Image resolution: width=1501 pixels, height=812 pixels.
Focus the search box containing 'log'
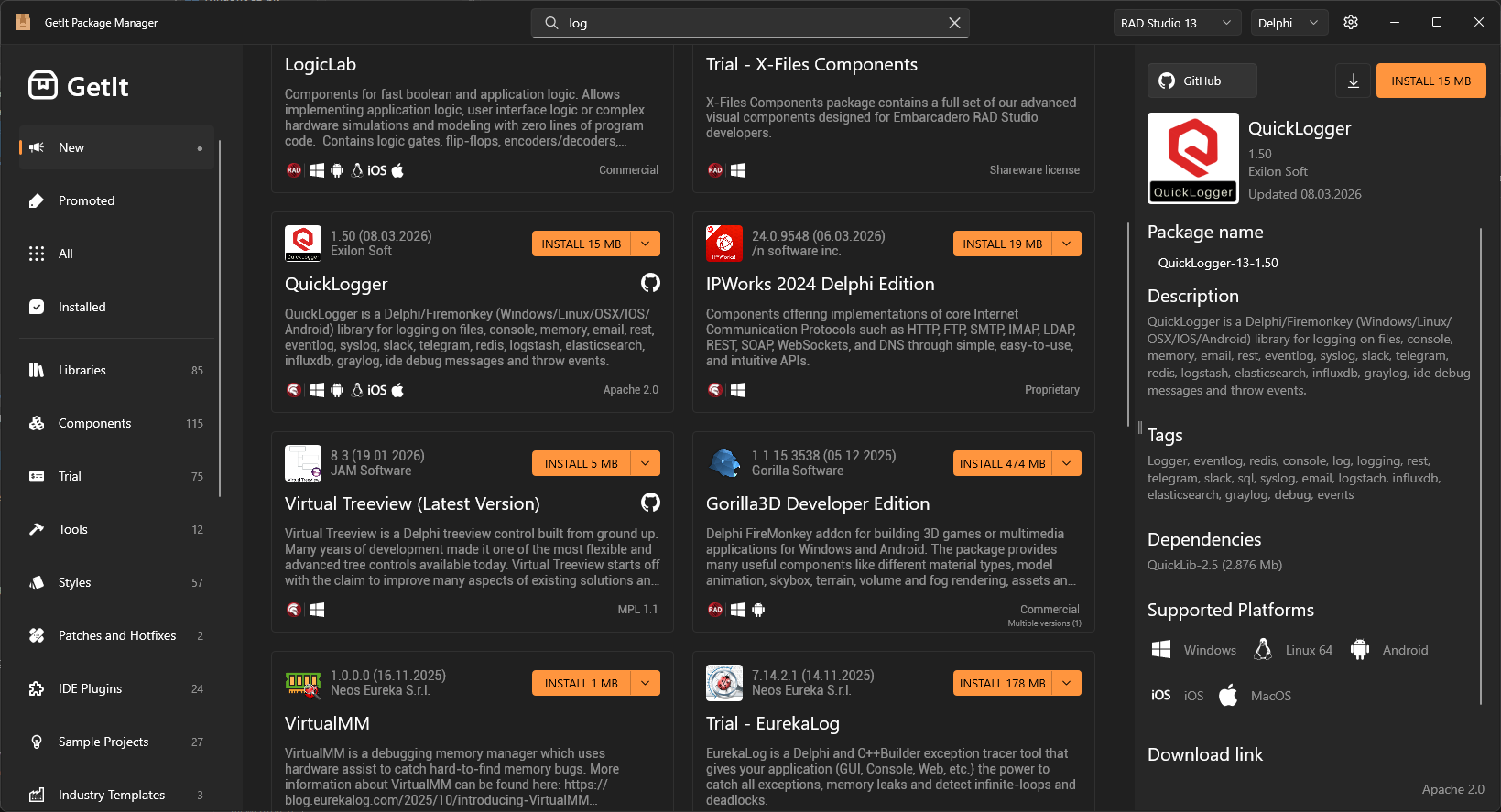(x=750, y=23)
